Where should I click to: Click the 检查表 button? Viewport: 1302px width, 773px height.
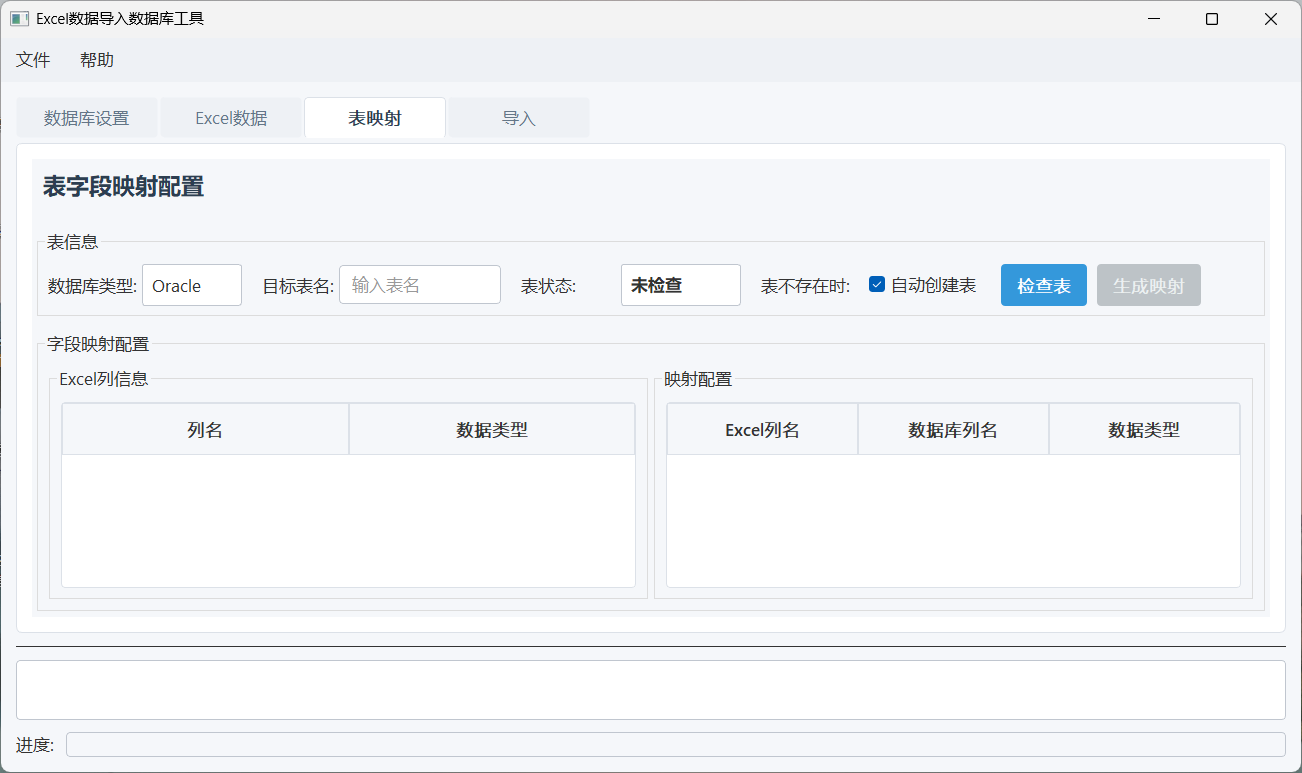1044,285
